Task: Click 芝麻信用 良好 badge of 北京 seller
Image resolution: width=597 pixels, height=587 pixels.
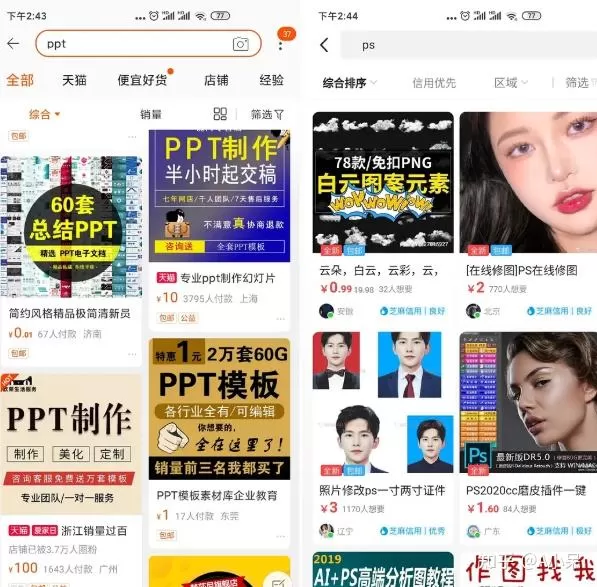Action: point(559,311)
